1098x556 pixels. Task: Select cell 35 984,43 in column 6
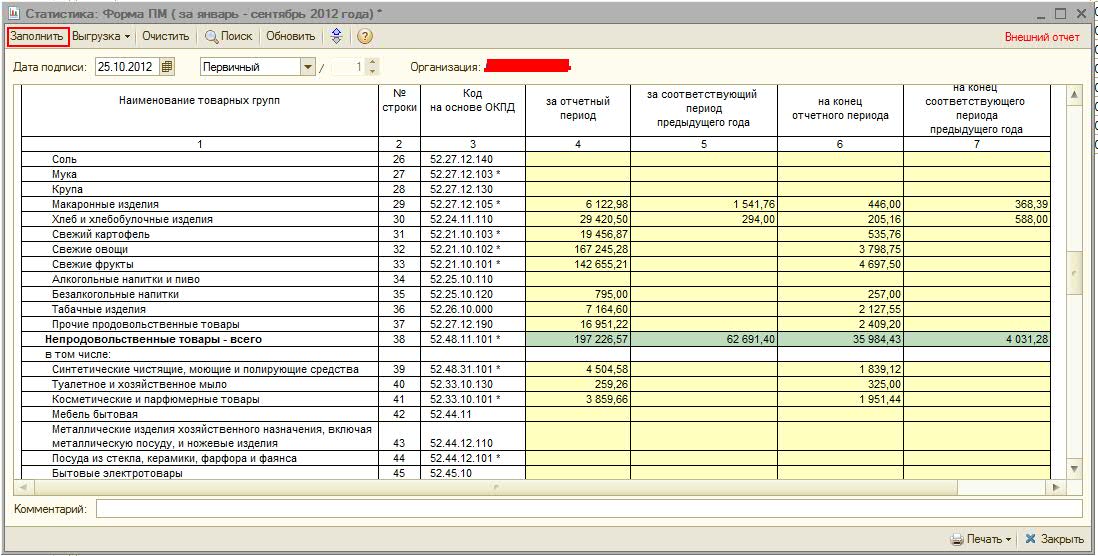[840, 339]
